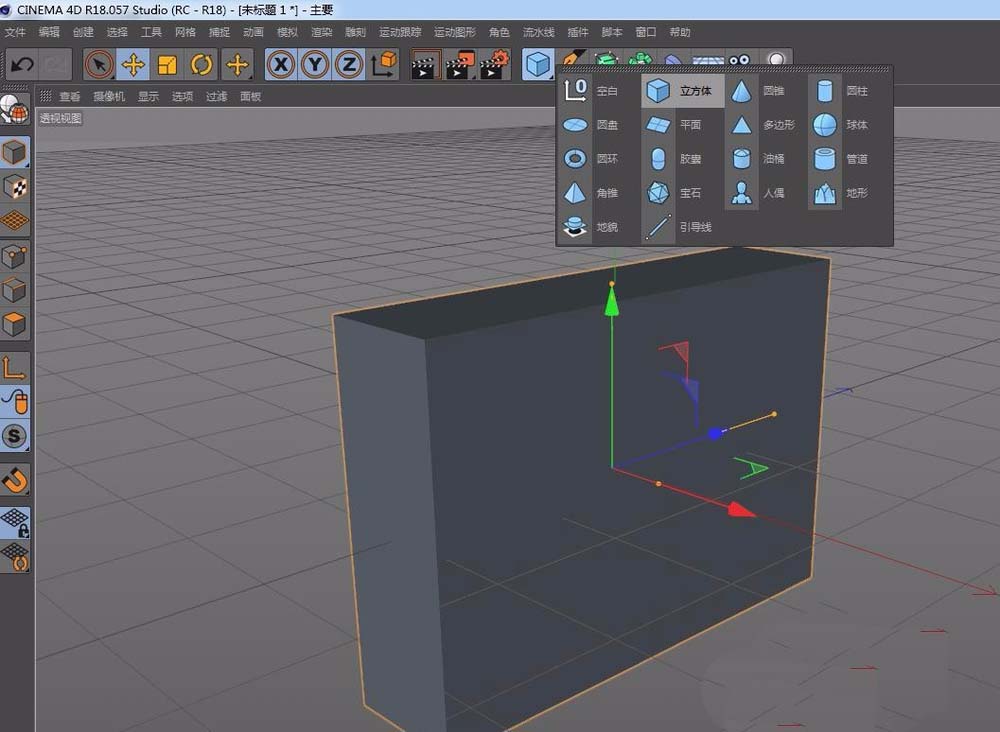
Task: Expand the selection tool's hidden options triangle
Action: click(110, 75)
